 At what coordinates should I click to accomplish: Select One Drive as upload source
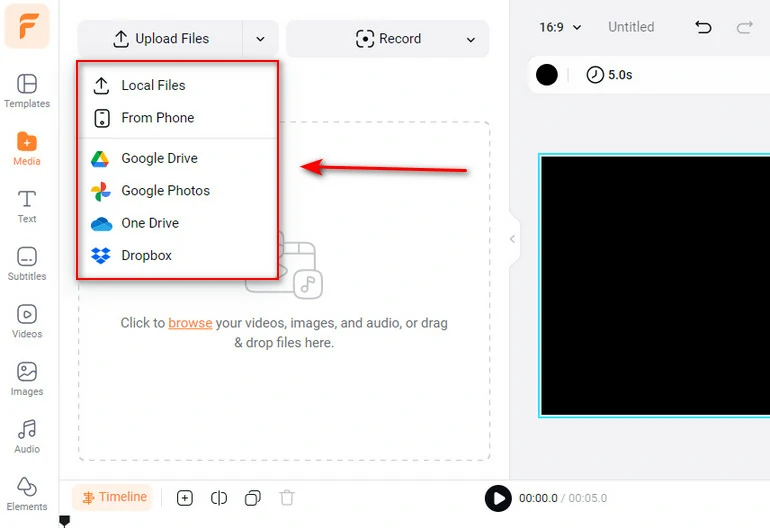click(x=177, y=223)
